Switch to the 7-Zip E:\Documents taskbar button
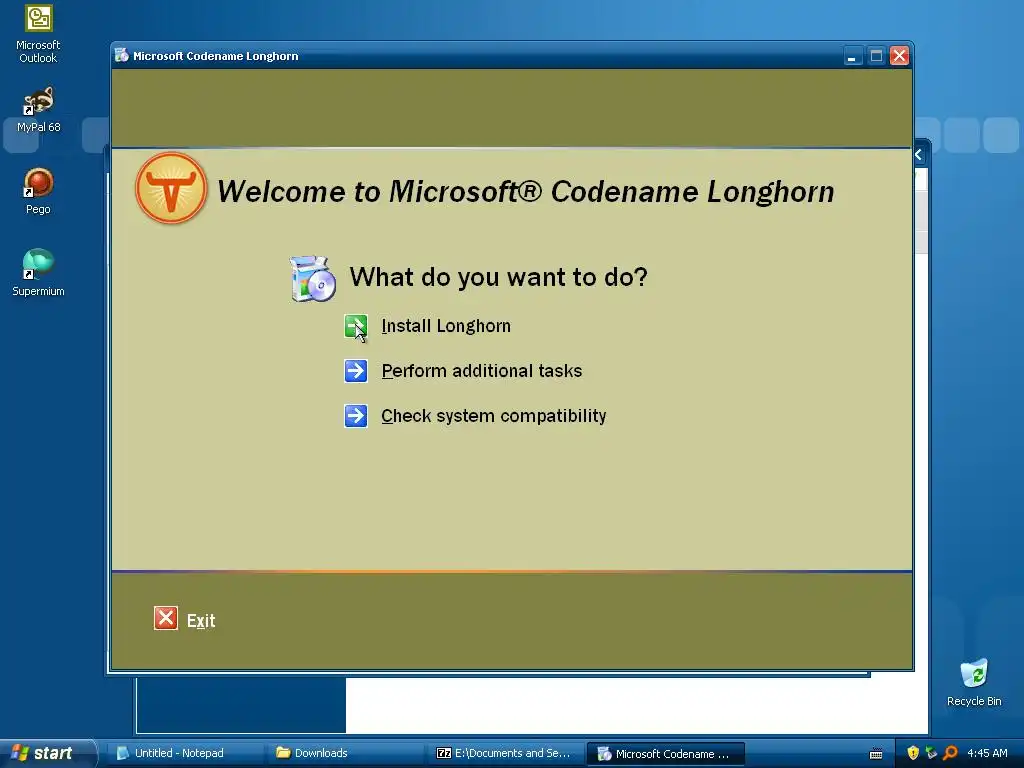The width and height of the screenshot is (1024, 768). coord(506,753)
